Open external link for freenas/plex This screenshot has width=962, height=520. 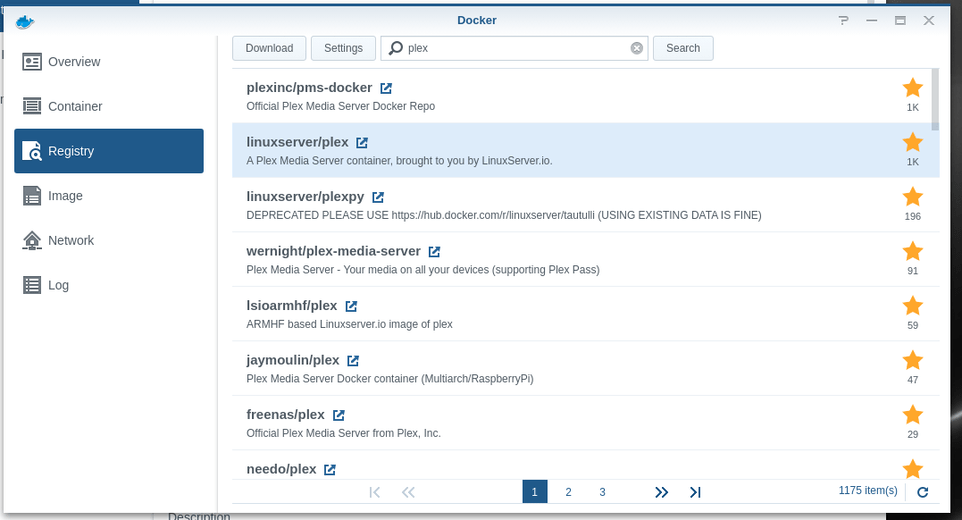click(x=338, y=415)
